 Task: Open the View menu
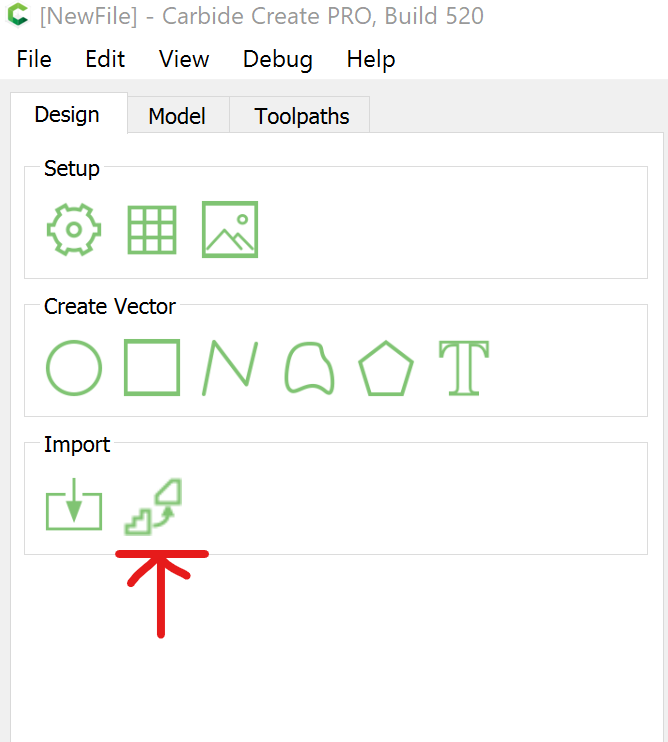pyautogui.click(x=184, y=59)
